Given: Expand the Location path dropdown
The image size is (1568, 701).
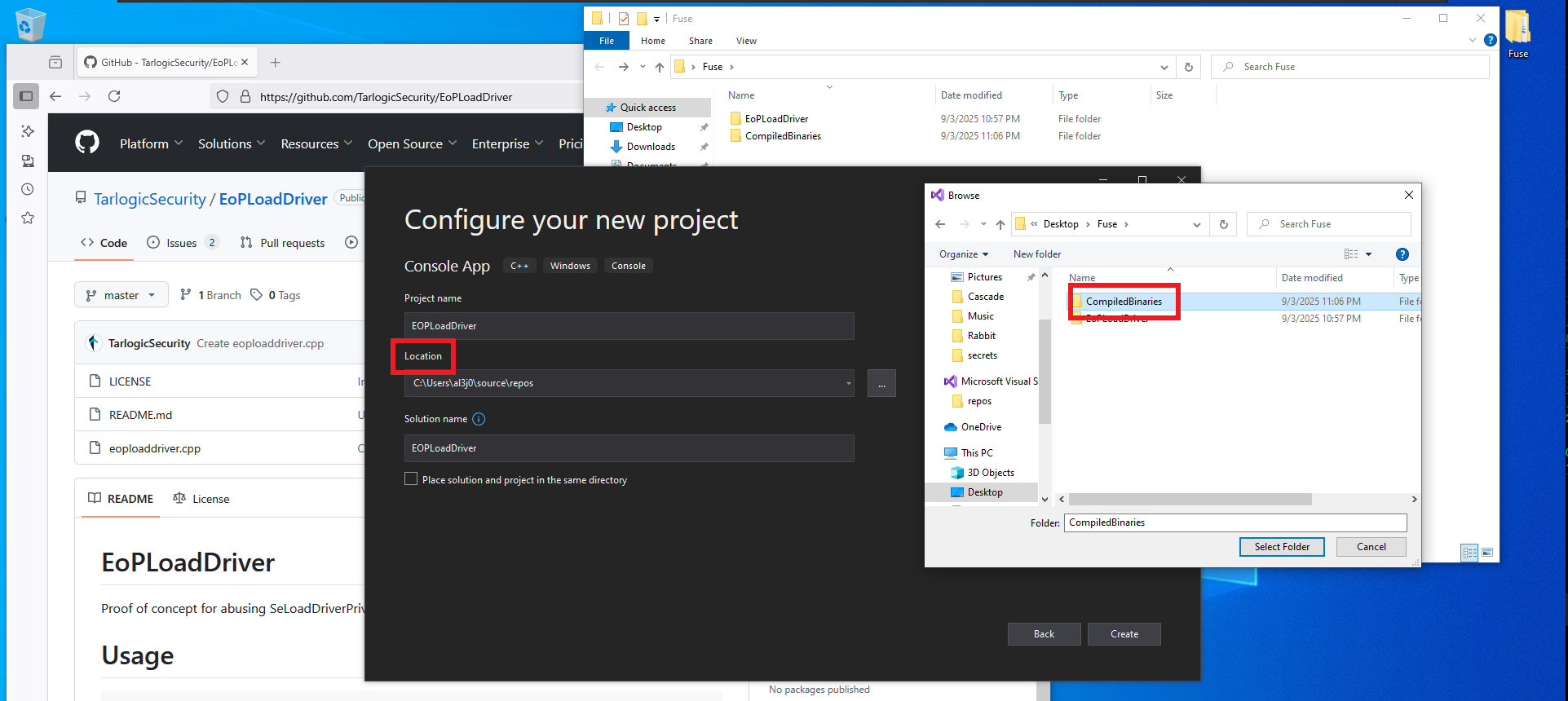Looking at the screenshot, I should coord(848,383).
